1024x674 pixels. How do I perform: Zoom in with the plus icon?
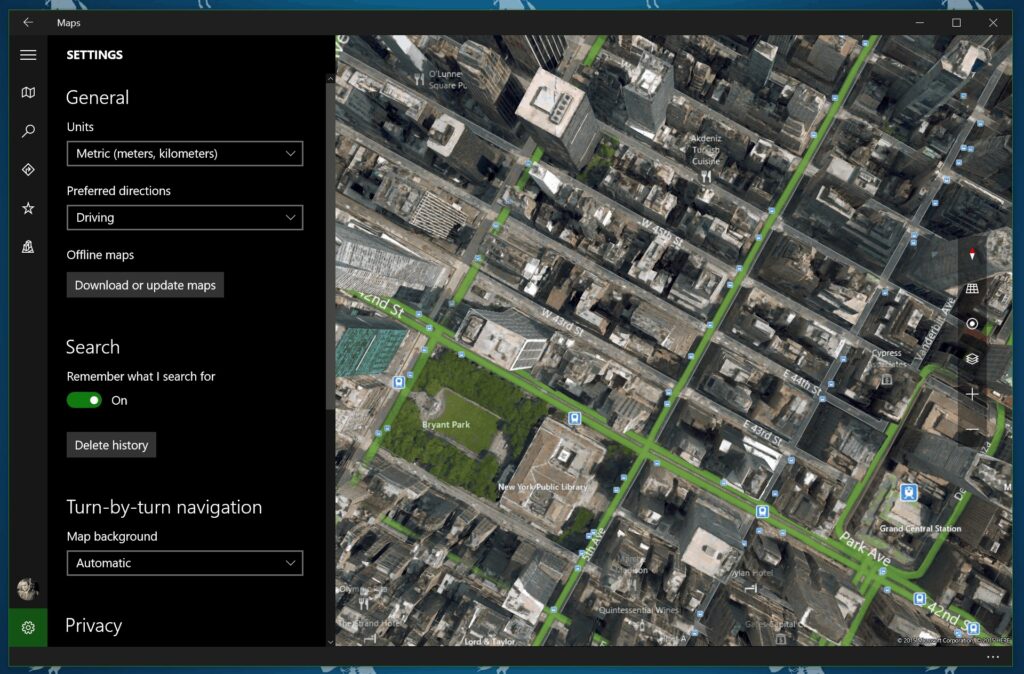pos(972,394)
